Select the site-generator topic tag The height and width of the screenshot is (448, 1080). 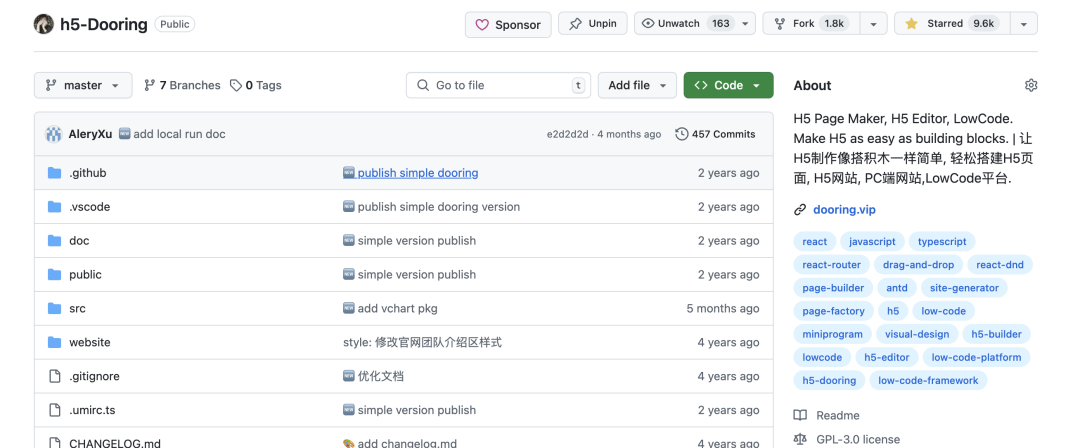964,287
